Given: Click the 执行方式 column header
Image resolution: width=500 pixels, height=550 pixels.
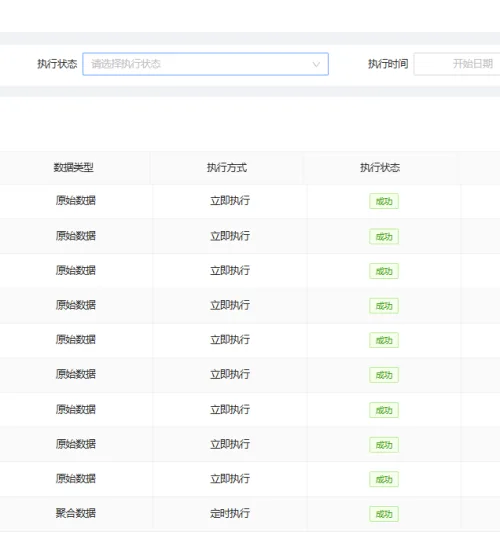Looking at the screenshot, I should (227, 168).
